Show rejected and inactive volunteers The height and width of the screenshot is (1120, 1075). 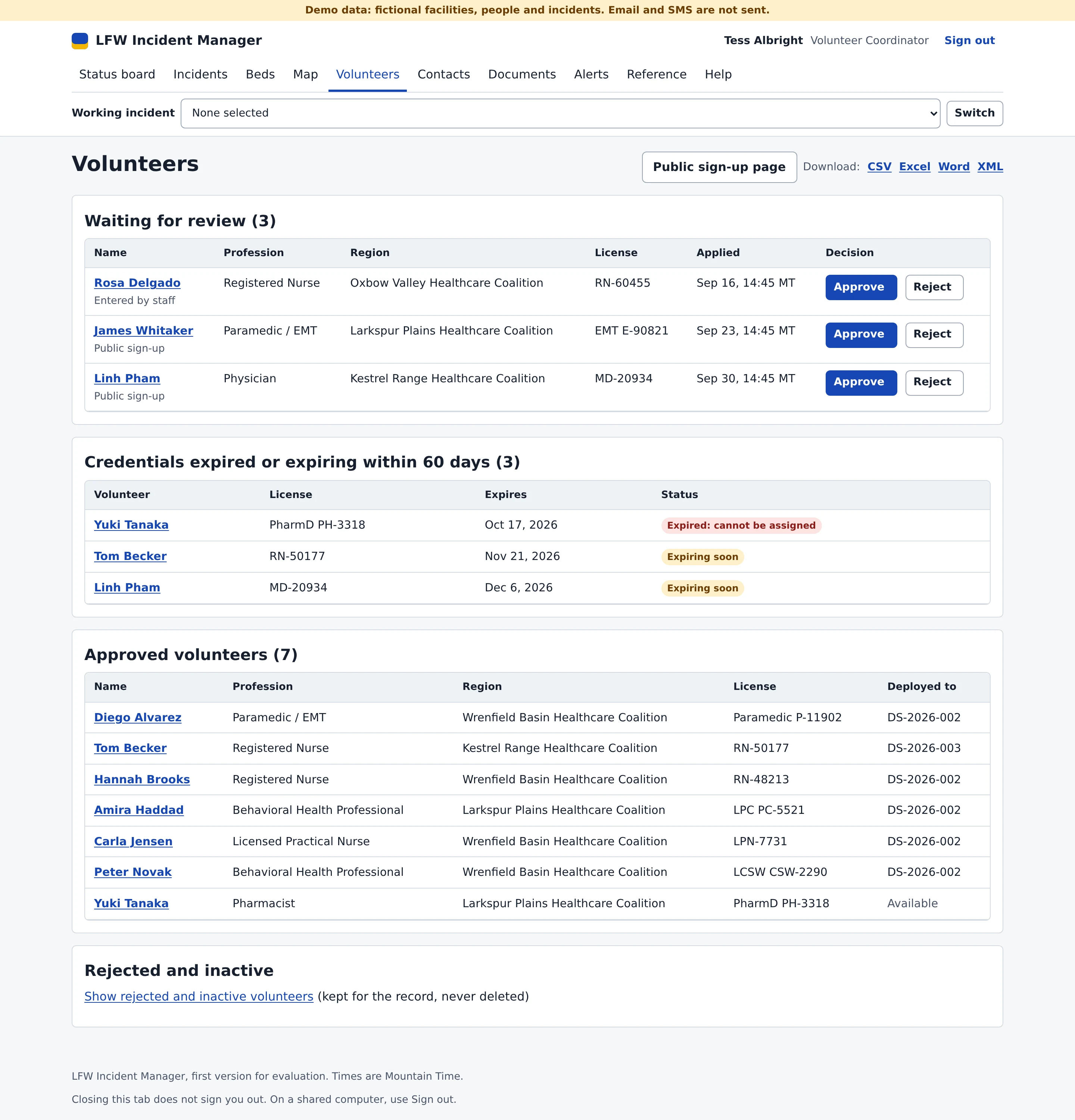pos(199,996)
